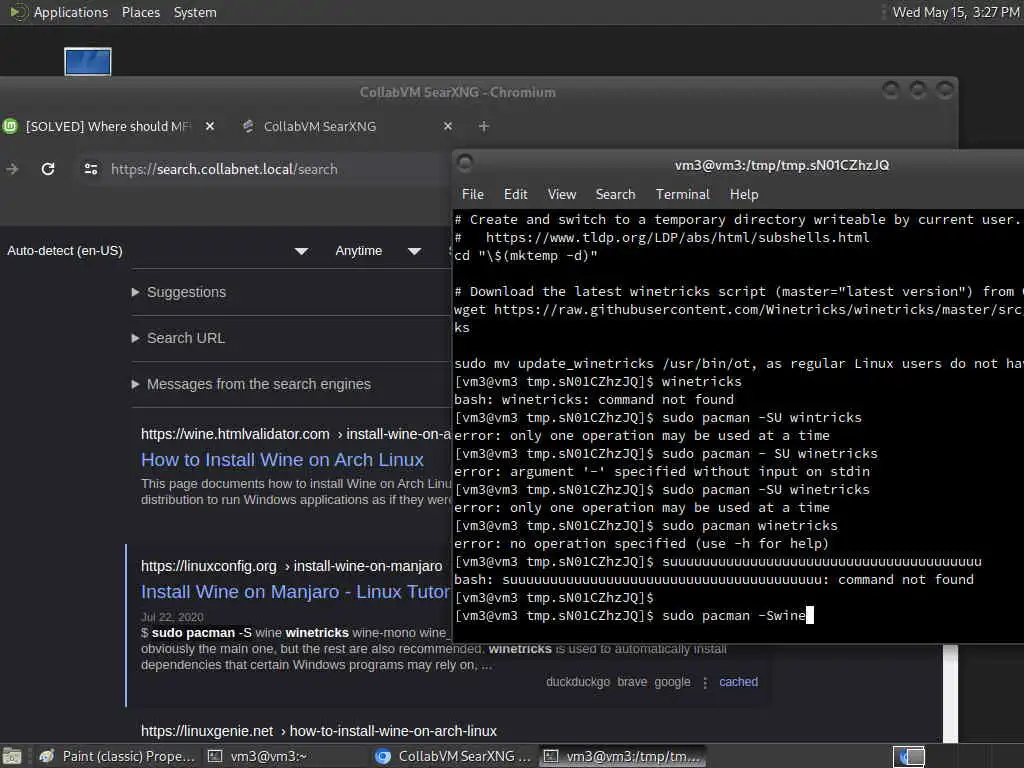Click the Chromium forward arrow
This screenshot has width=1024, height=768.
pos(12,169)
